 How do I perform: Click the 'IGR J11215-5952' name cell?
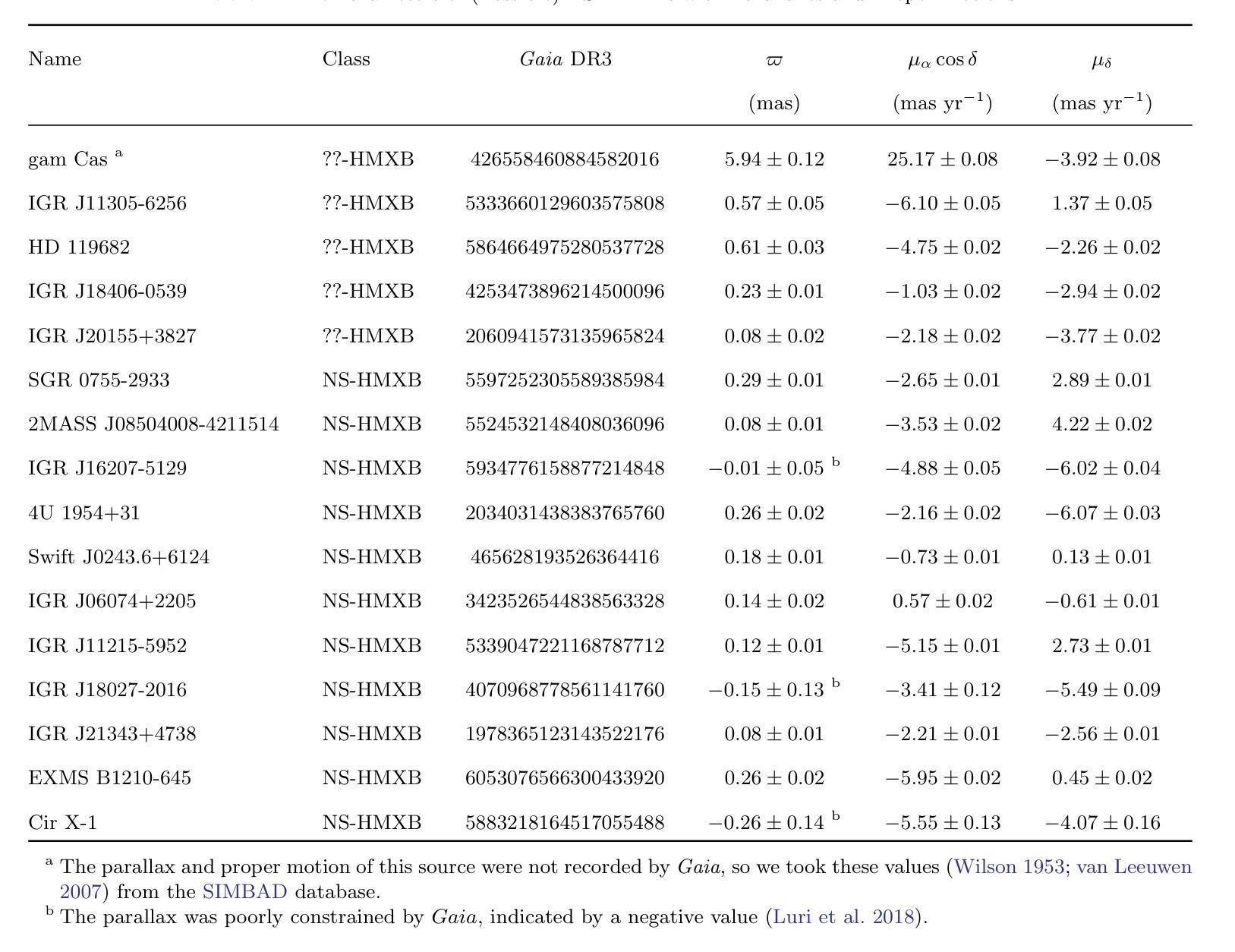click(107, 646)
